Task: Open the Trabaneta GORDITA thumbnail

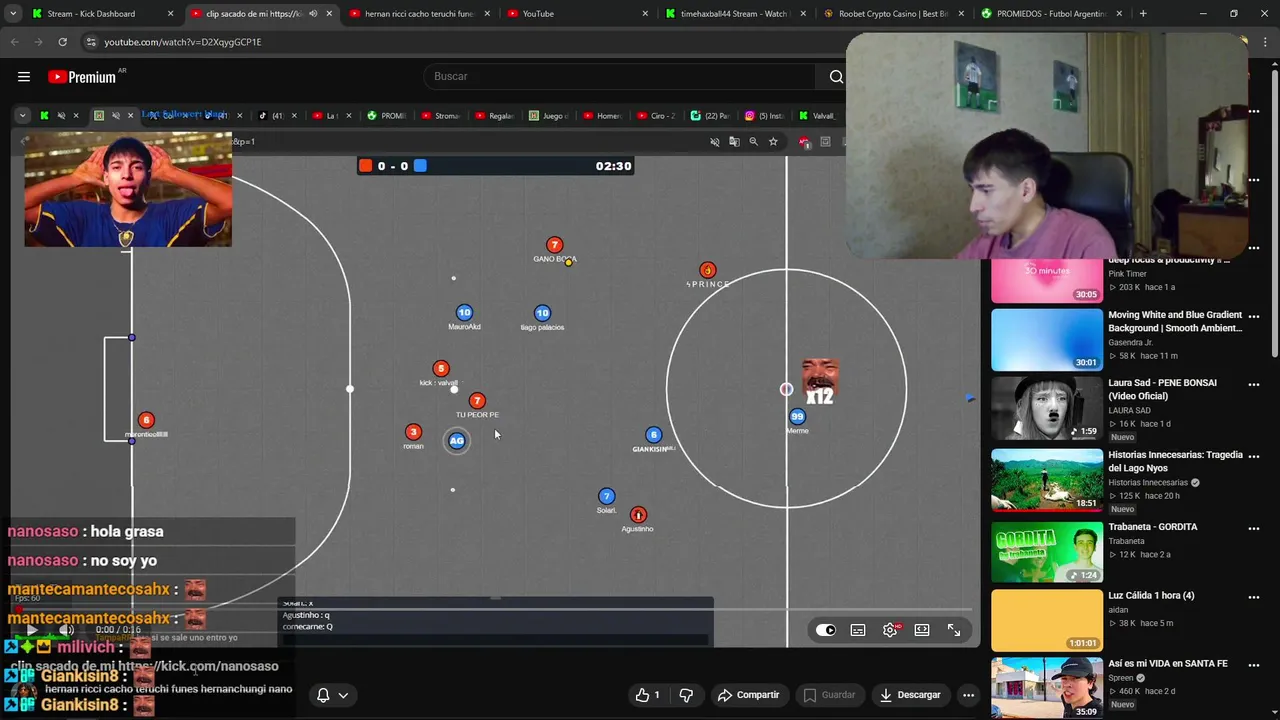Action: coord(1047,551)
